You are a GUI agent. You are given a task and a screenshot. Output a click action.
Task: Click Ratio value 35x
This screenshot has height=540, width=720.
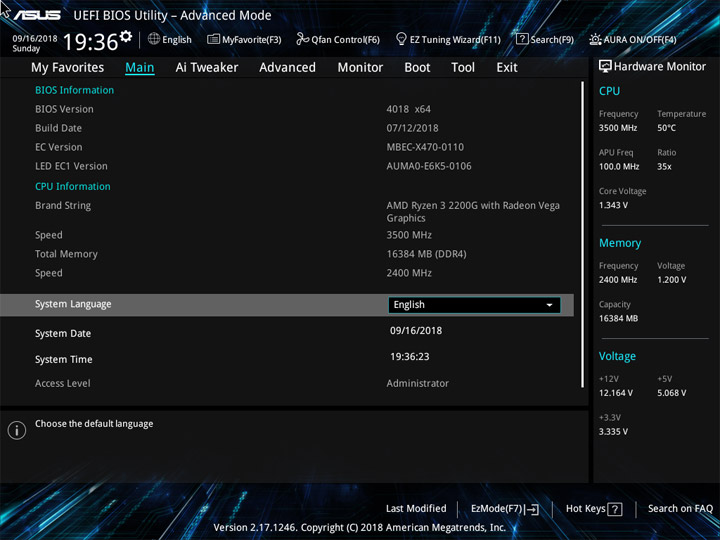[664, 167]
